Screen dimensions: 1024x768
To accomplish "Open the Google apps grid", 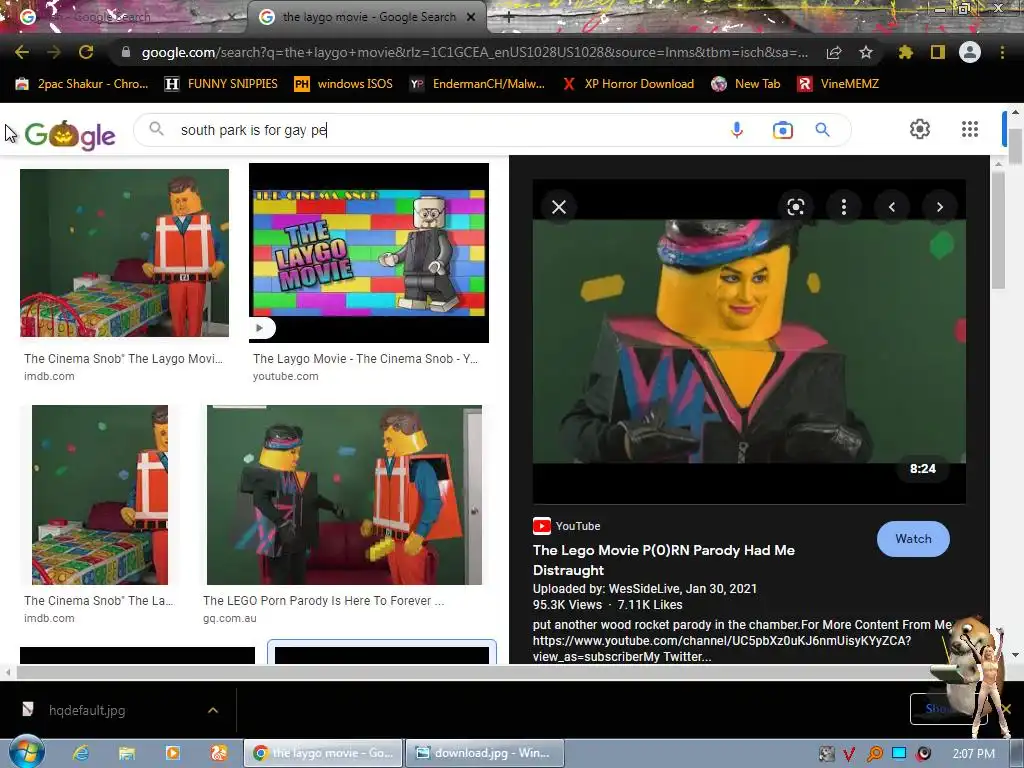I will [x=970, y=129].
